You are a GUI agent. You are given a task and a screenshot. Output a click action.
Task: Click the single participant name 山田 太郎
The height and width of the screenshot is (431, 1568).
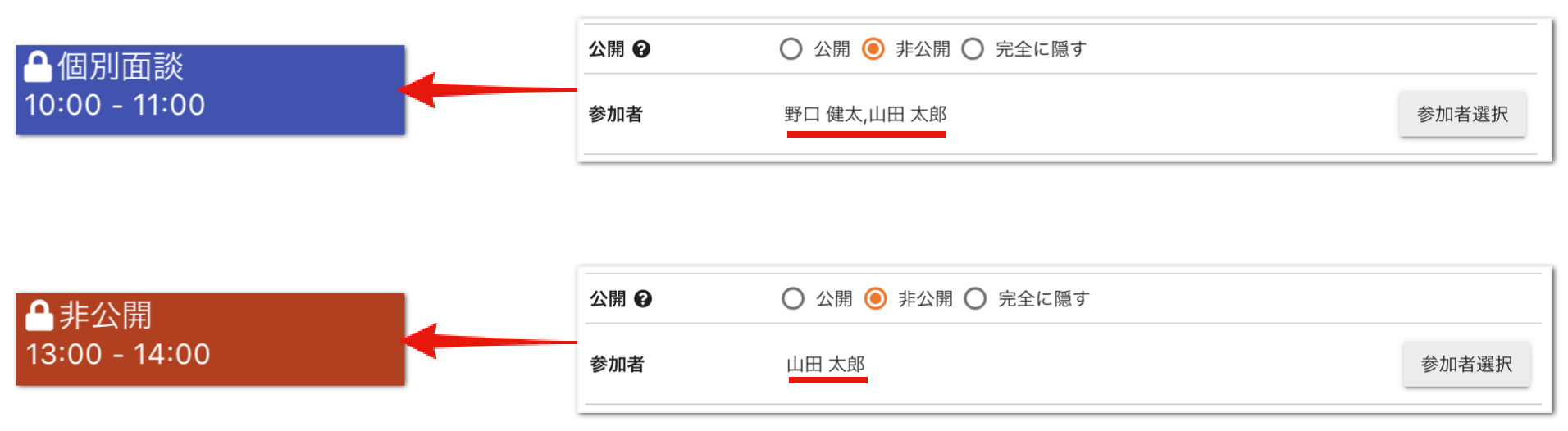(826, 364)
